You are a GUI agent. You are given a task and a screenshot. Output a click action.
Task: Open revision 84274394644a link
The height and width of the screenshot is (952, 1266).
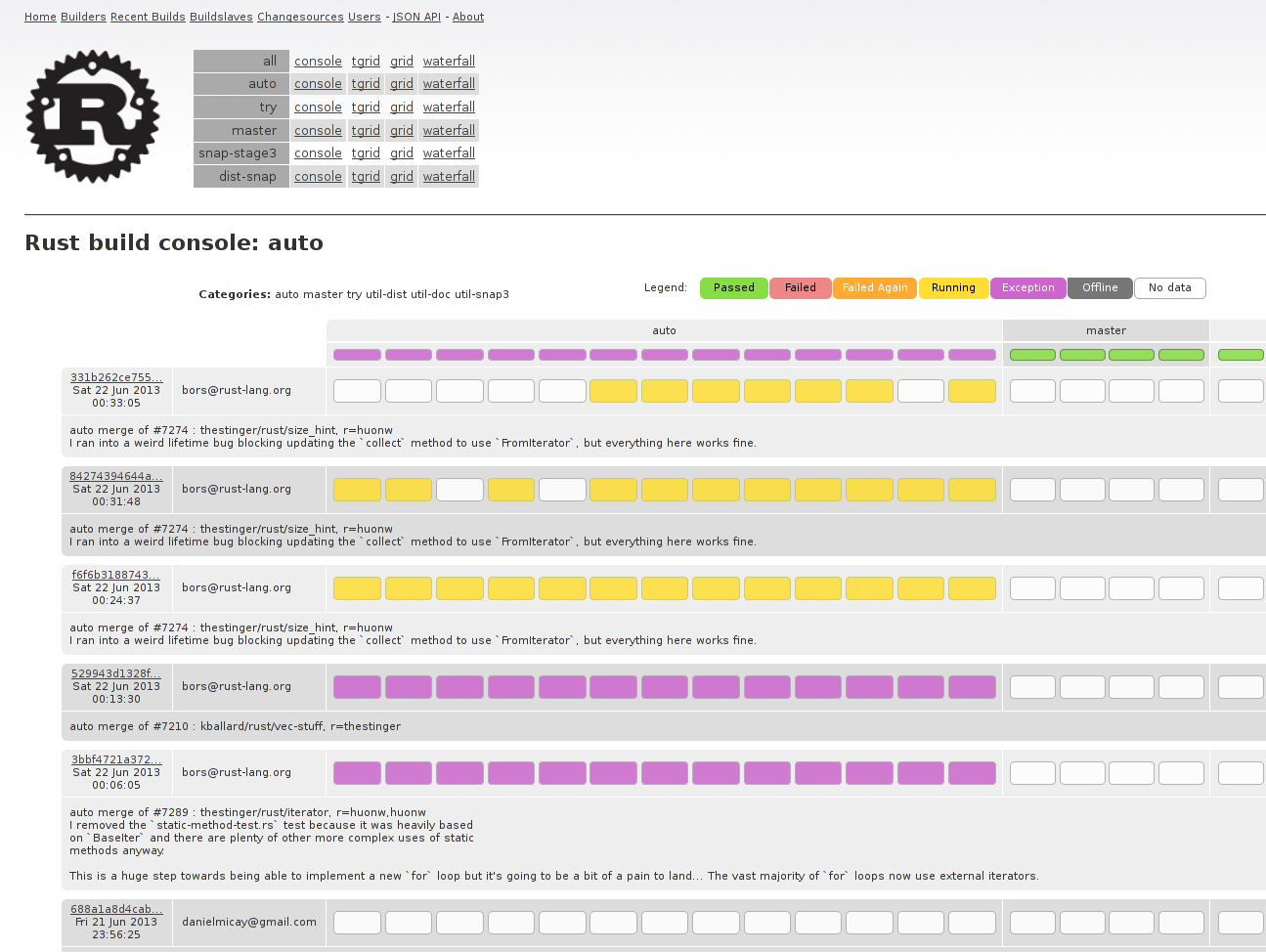[x=116, y=476]
